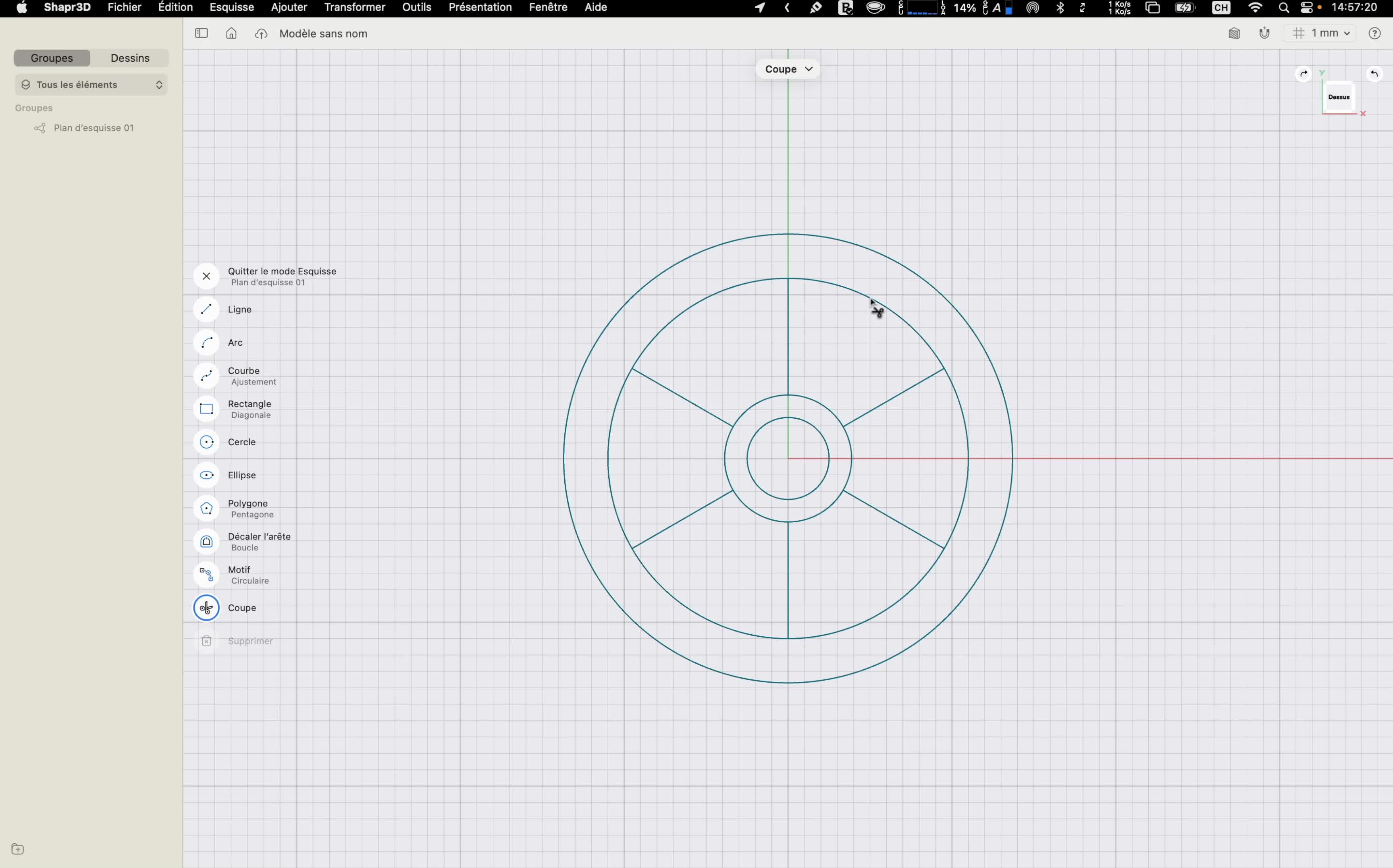The height and width of the screenshot is (868, 1393).
Task: Toggle the snapping magnet icon
Action: pos(1264,33)
